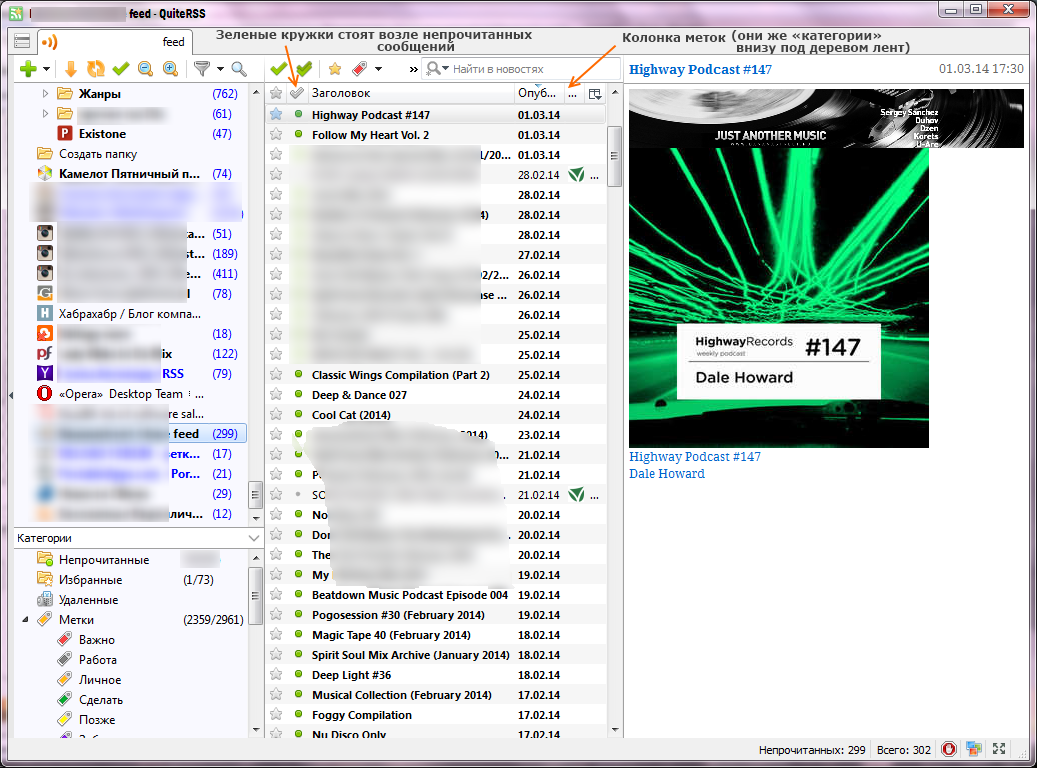Click the zoom out magnifier icon in feeds toolbar

(145, 69)
